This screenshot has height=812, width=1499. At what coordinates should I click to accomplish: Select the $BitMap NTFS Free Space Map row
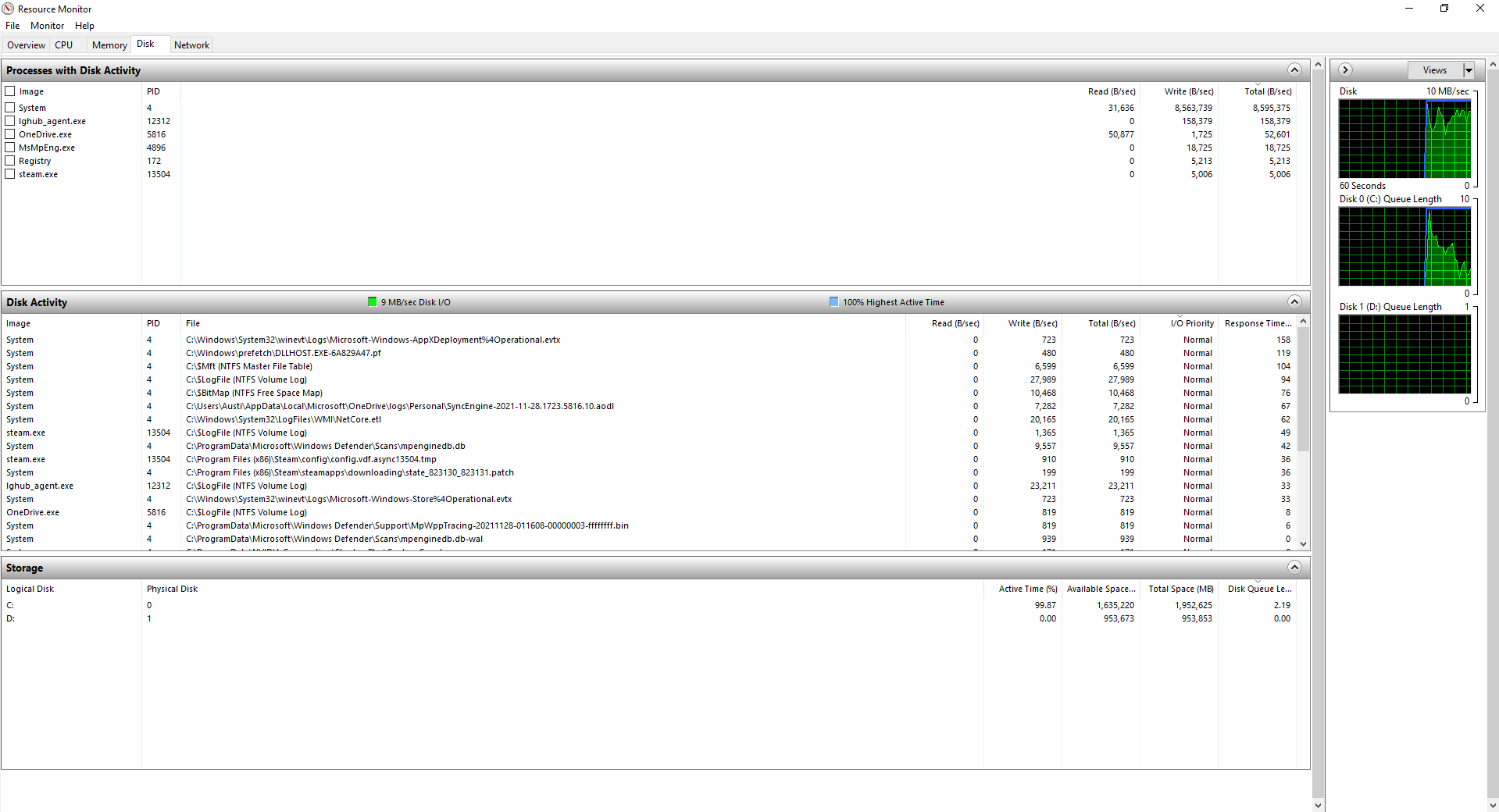click(648, 393)
